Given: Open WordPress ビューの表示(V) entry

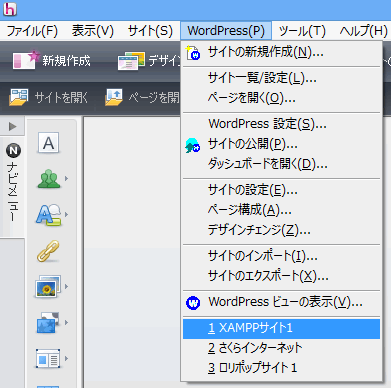Looking at the screenshot, I should point(281,302).
